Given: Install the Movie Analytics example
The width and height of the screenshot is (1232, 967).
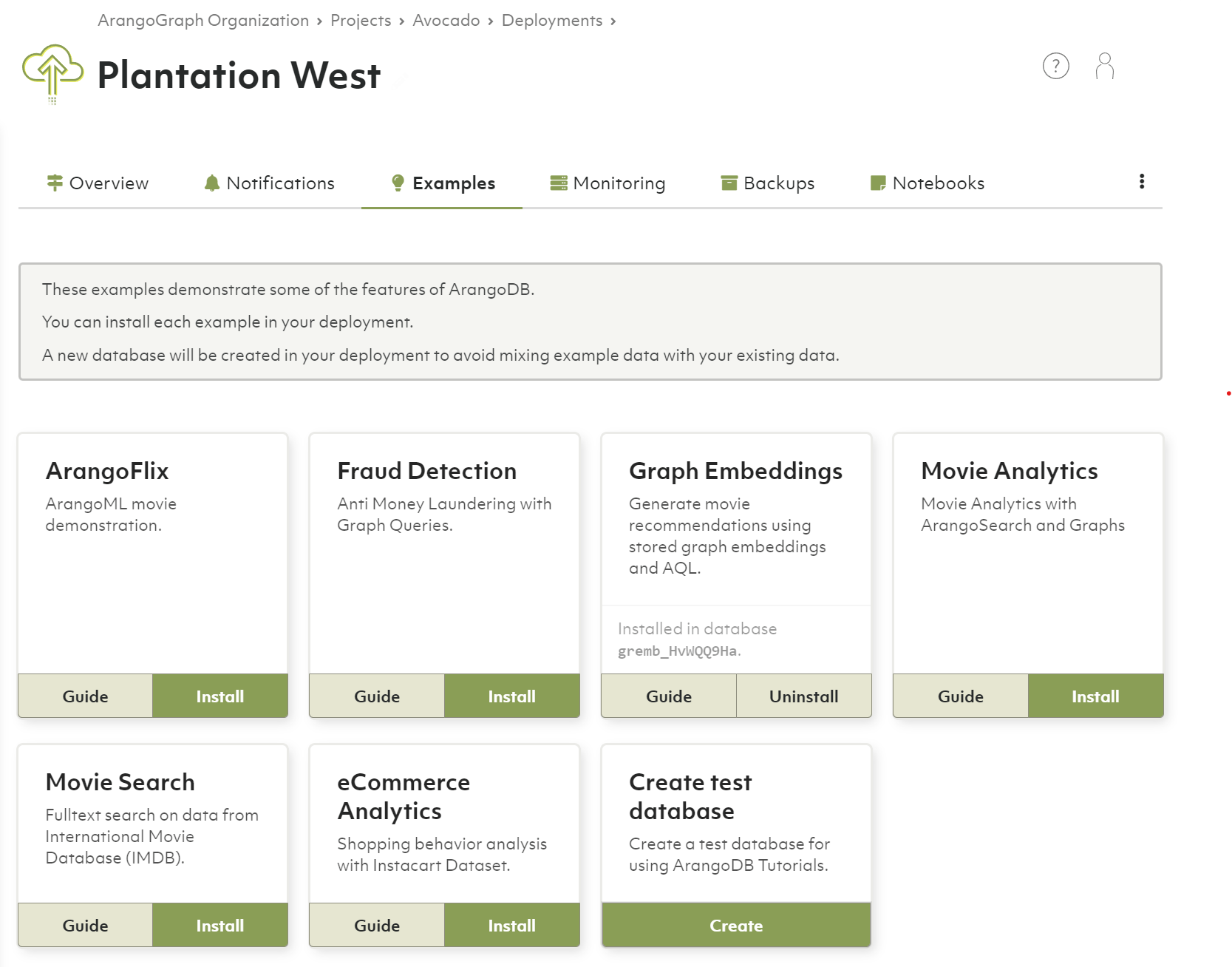Looking at the screenshot, I should click(x=1095, y=696).
